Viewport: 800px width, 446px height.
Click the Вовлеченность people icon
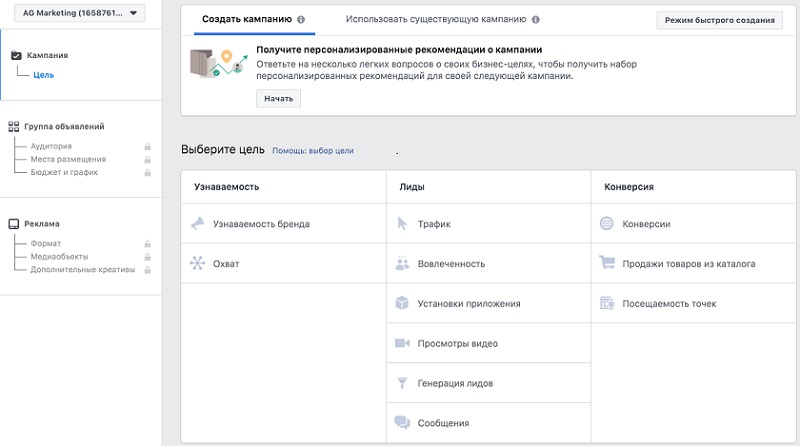[402, 263]
